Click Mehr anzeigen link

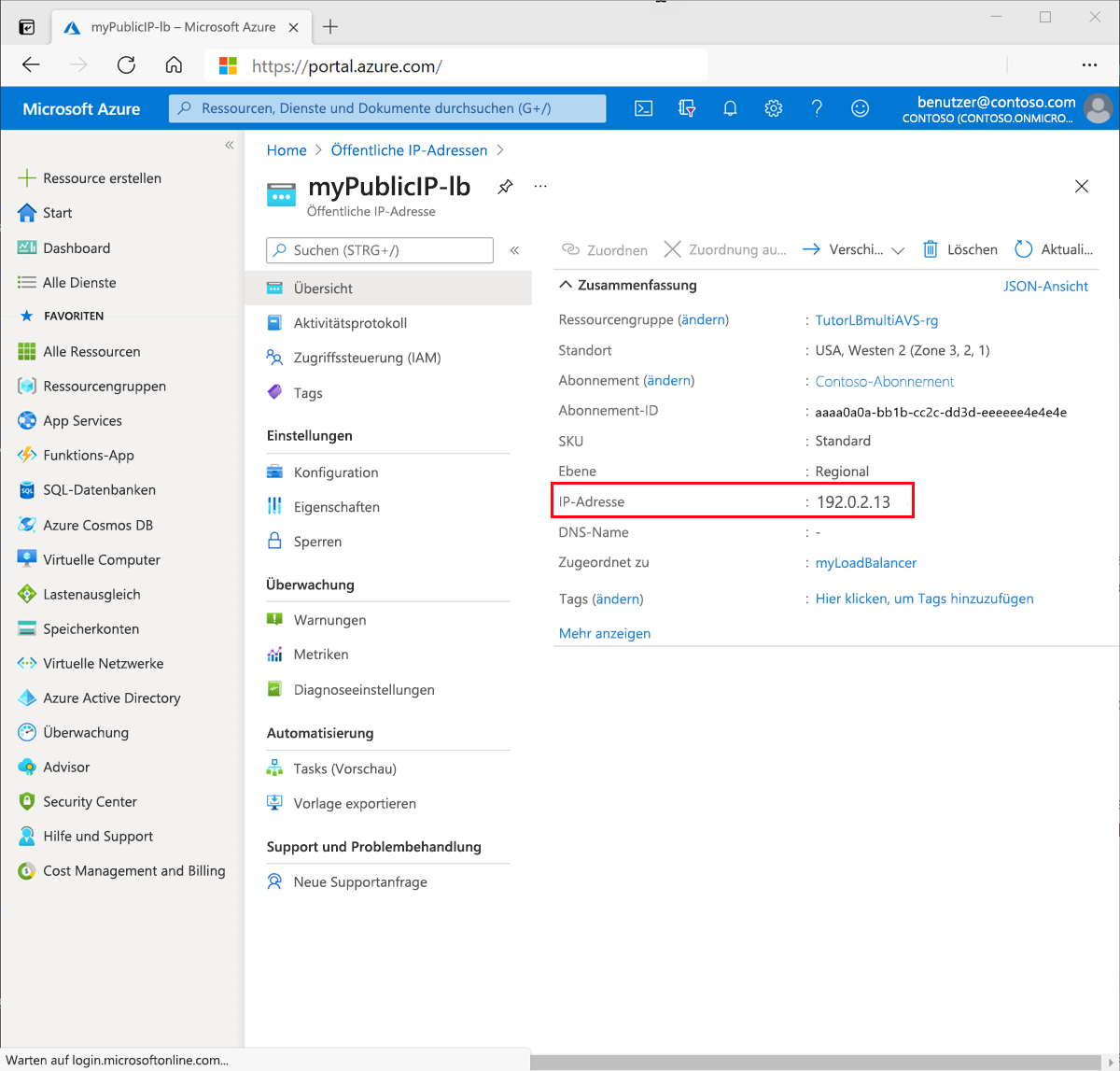(605, 633)
